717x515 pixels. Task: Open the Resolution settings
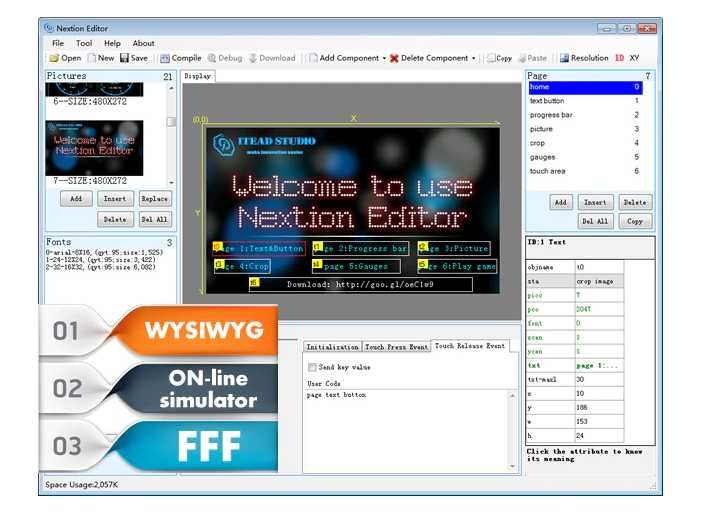pyautogui.click(x=584, y=58)
